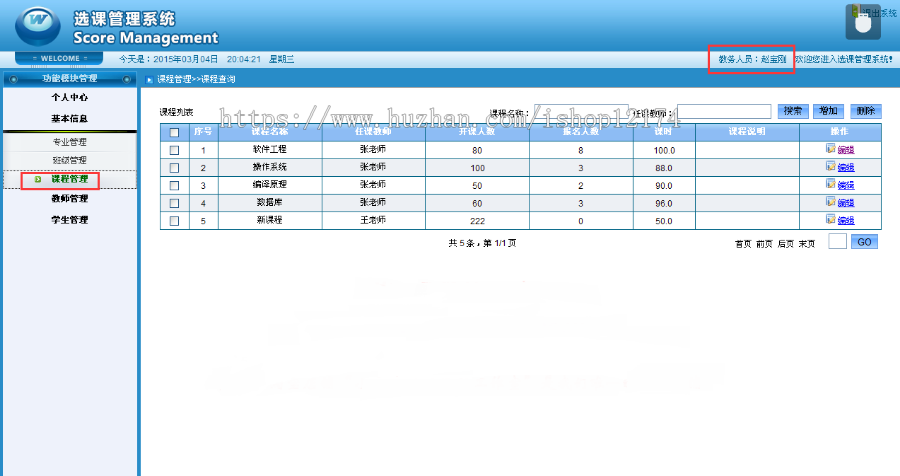Screen dimensions: 900x476
Task: Click the 王老师 teacher cell
Action: [373, 220]
